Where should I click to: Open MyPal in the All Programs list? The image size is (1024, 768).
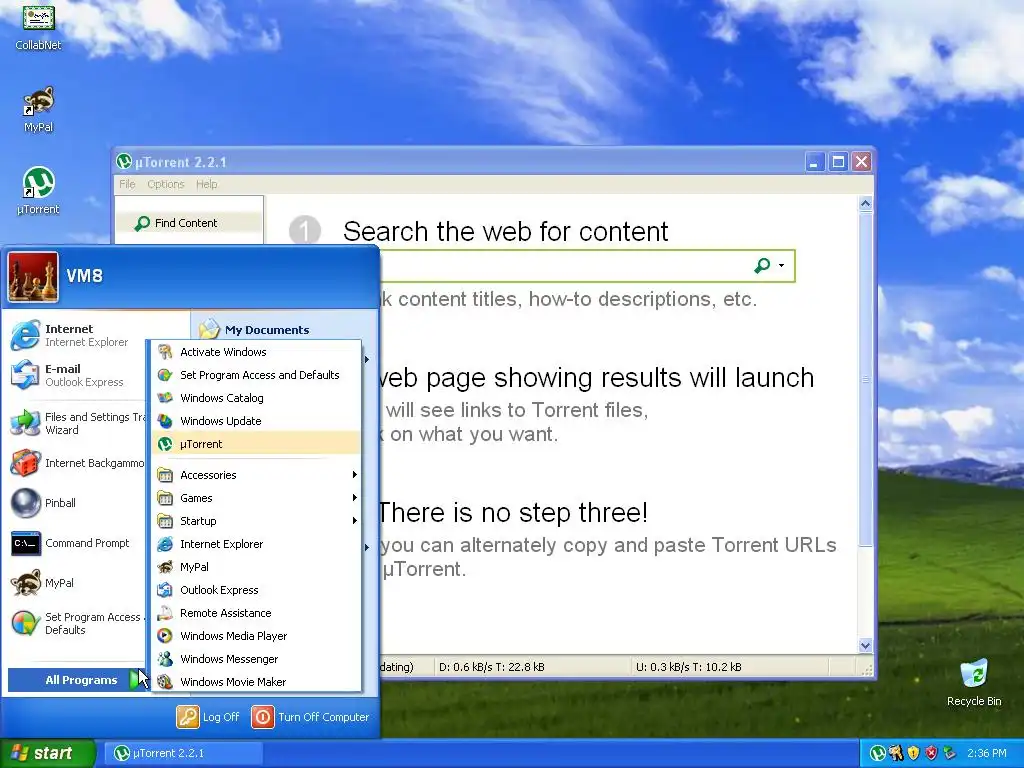pos(257,567)
